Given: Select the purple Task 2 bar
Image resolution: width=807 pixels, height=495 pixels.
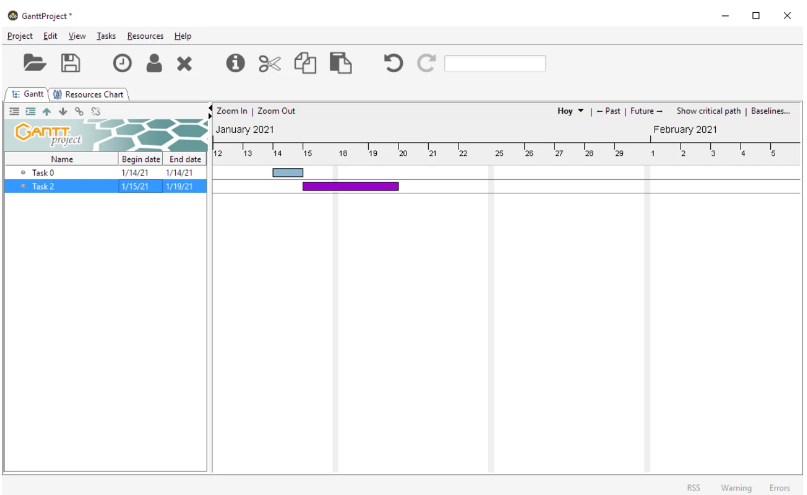Looking at the screenshot, I should pyautogui.click(x=350, y=186).
